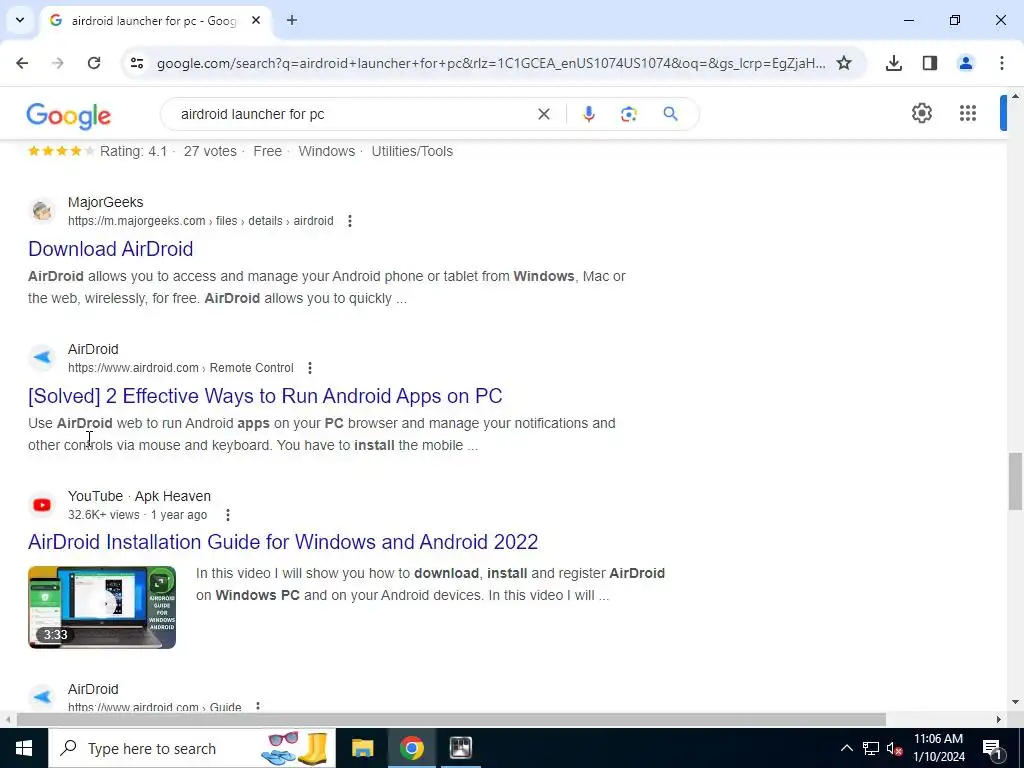Close the airdroid launcher for pc tab
This screenshot has height=768, width=1024.
(256, 20)
